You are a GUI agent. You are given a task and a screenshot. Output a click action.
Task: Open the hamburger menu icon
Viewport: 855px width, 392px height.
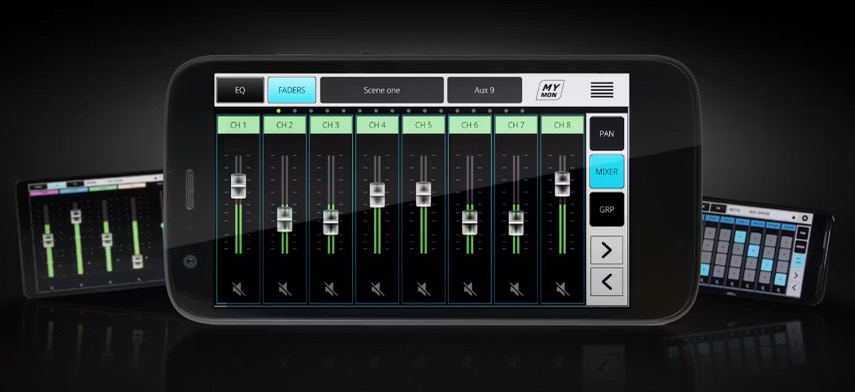[602, 90]
